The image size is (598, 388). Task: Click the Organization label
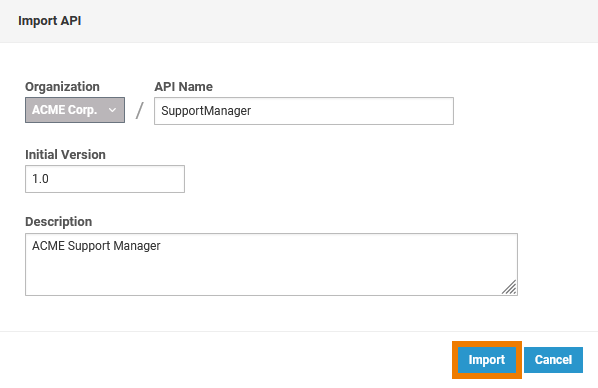(62, 87)
